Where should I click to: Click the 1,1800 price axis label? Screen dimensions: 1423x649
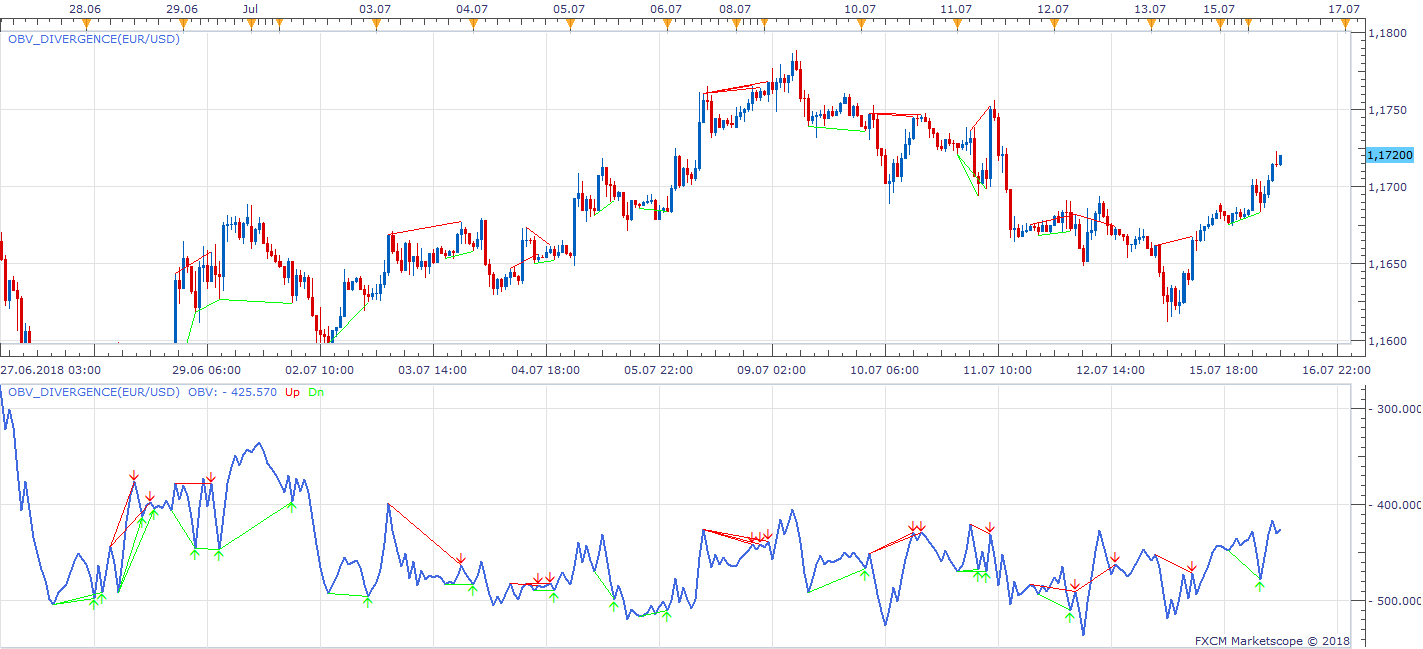click(1387, 33)
